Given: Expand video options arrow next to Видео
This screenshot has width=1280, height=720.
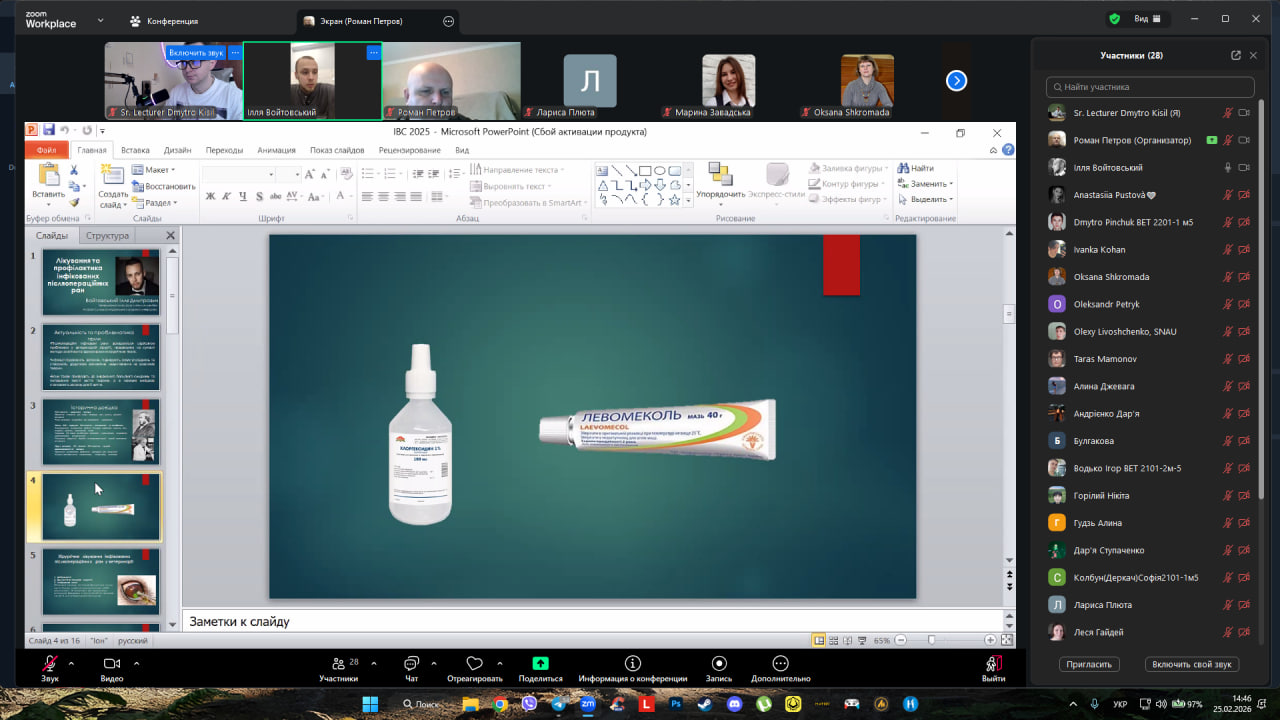Looking at the screenshot, I should (136, 662).
